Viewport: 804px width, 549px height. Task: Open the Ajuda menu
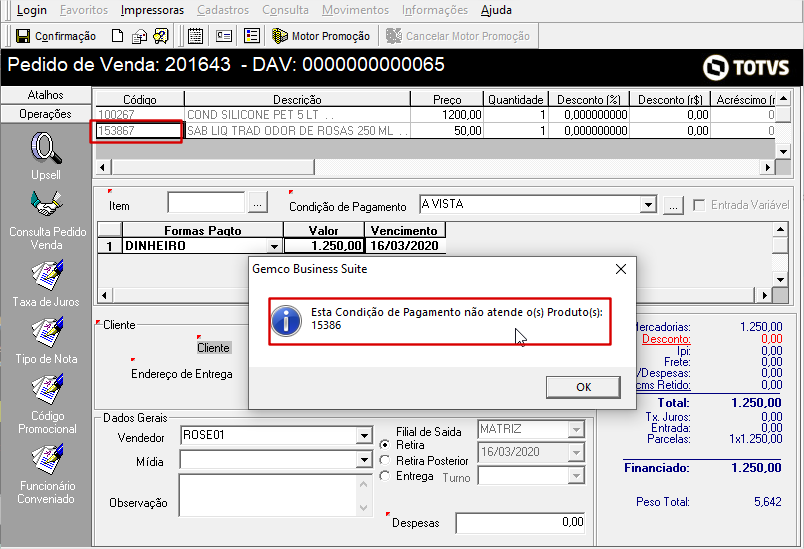pyautogui.click(x=496, y=10)
